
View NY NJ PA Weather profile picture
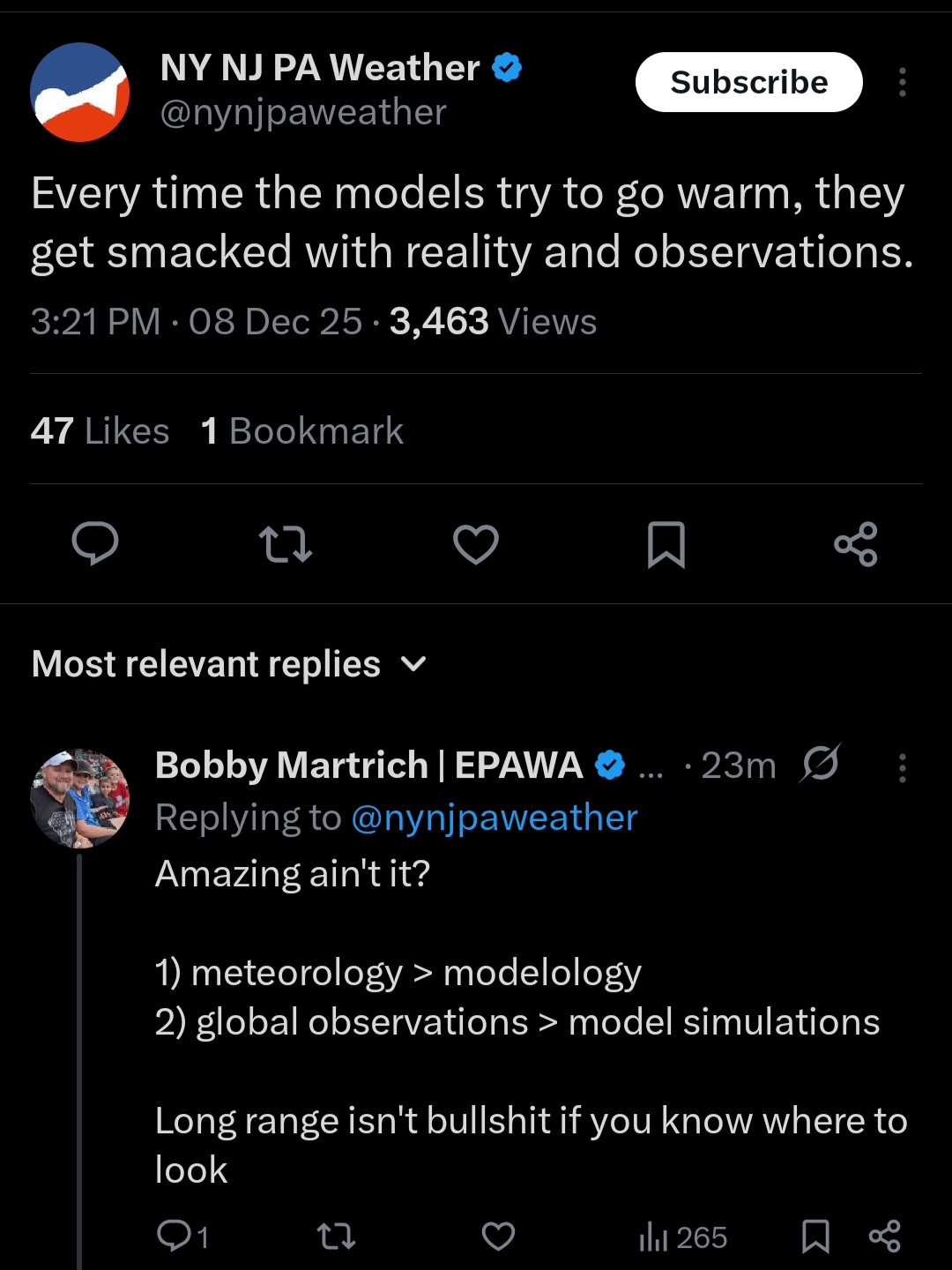(x=80, y=92)
